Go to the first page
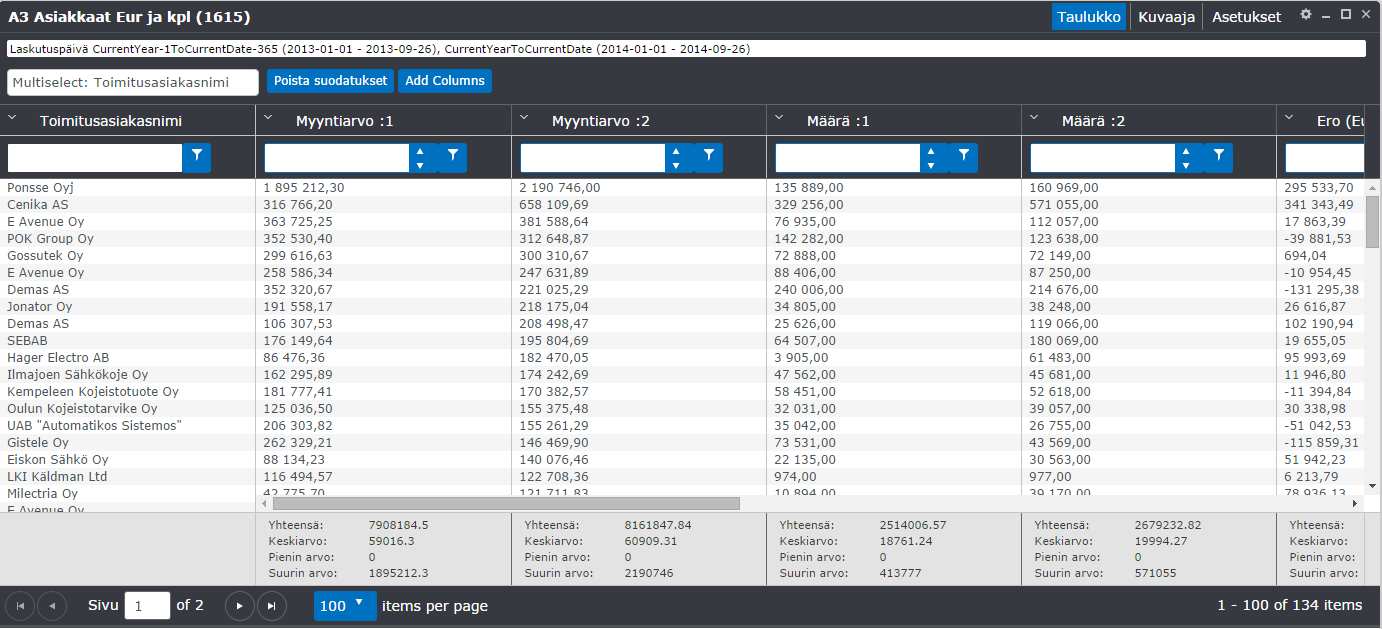The height and width of the screenshot is (629, 1382). pyautogui.click(x=20, y=606)
